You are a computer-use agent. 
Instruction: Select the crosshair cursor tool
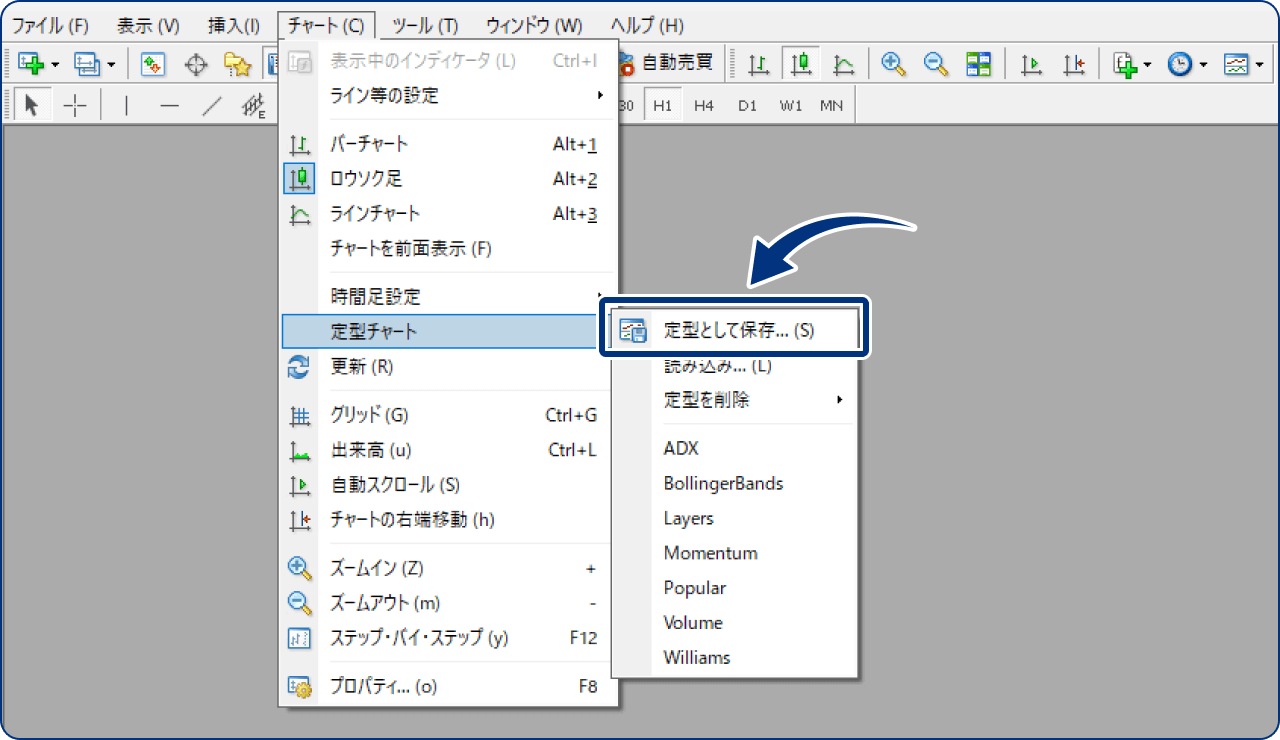(x=75, y=105)
